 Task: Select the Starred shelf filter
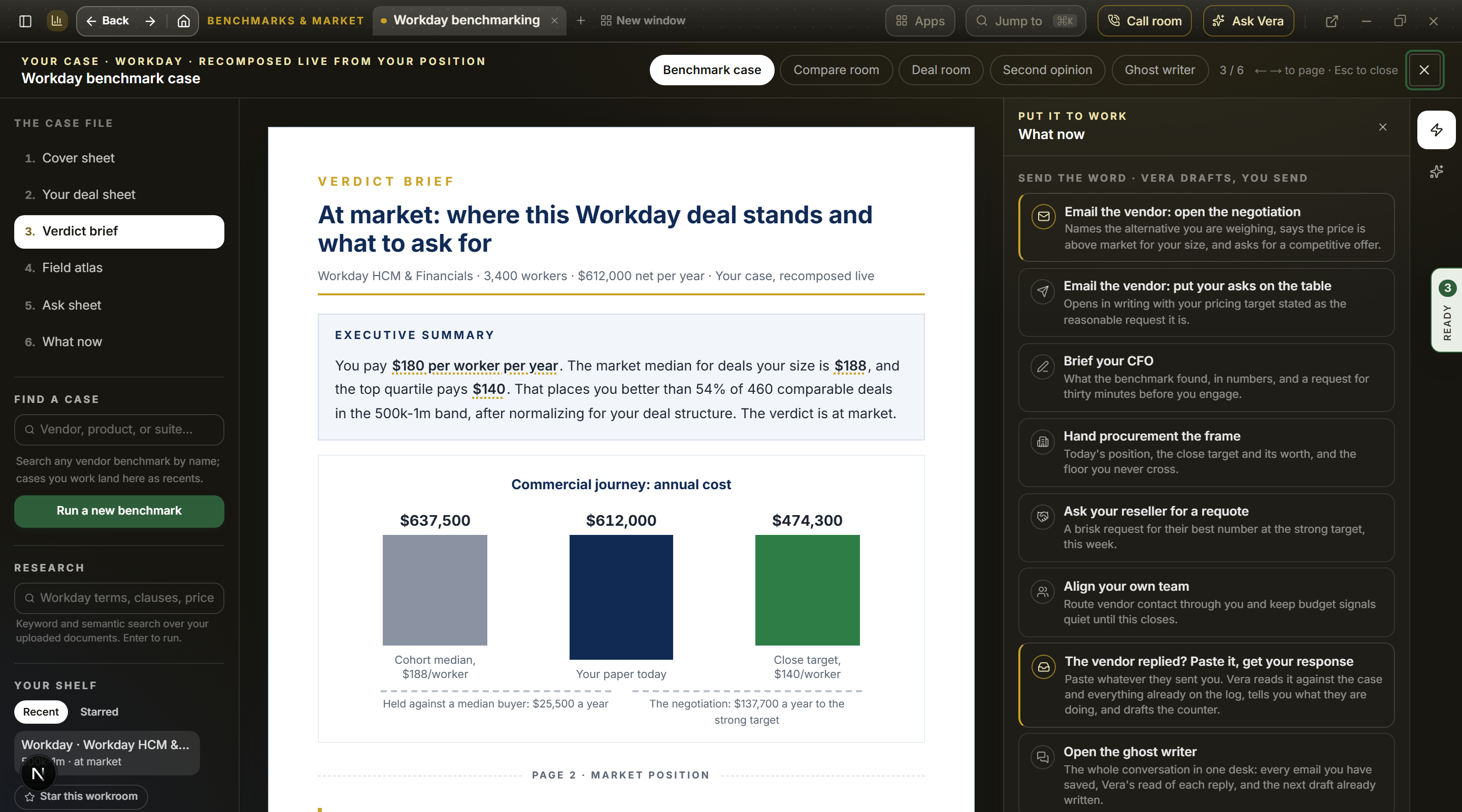99,712
